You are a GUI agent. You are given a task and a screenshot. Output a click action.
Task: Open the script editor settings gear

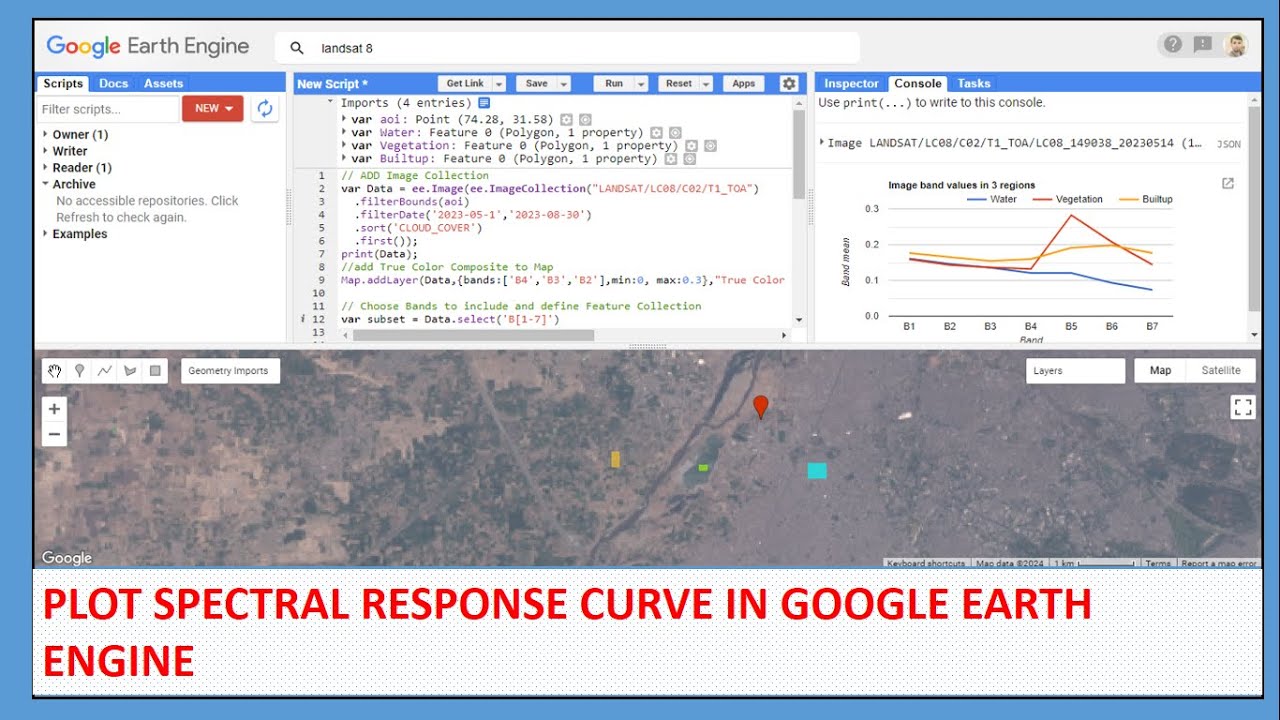(789, 84)
